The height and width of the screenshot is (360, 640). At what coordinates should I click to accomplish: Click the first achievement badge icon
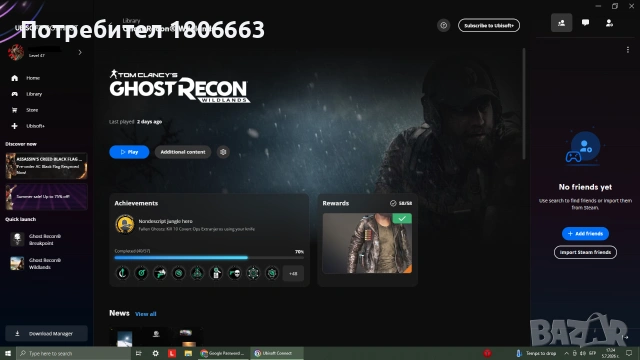pyautogui.click(x=122, y=273)
